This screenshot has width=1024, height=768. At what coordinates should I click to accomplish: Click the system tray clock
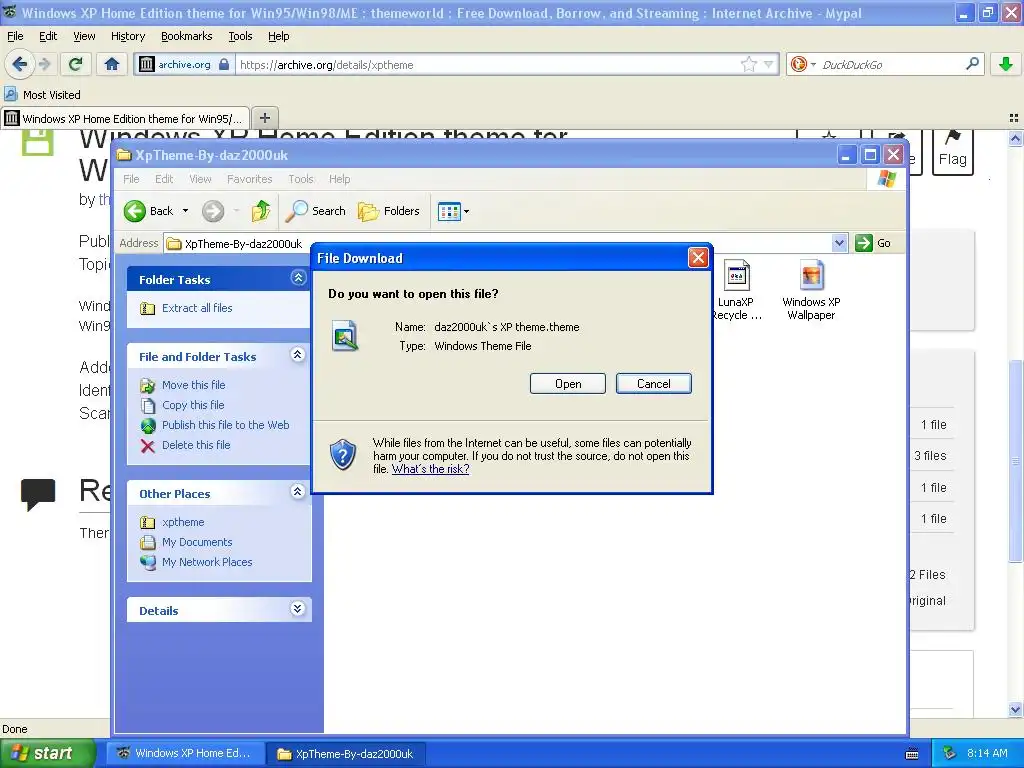[987, 753]
